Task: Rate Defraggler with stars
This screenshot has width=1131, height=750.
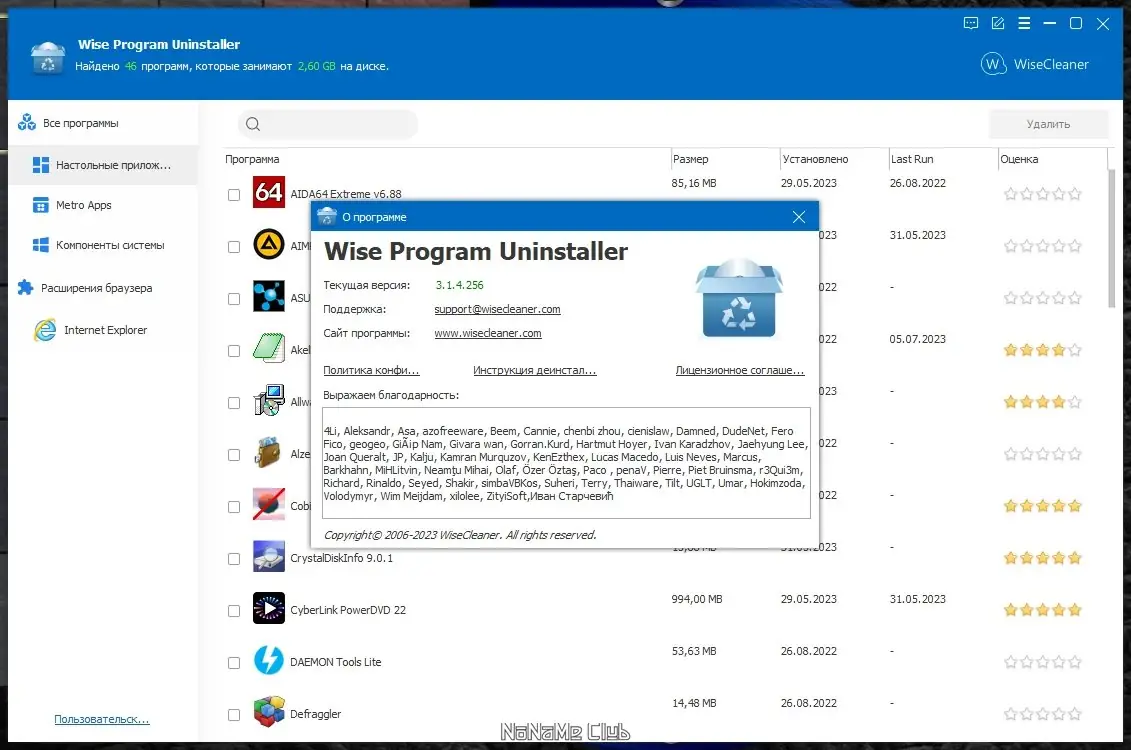Action: [1042, 714]
